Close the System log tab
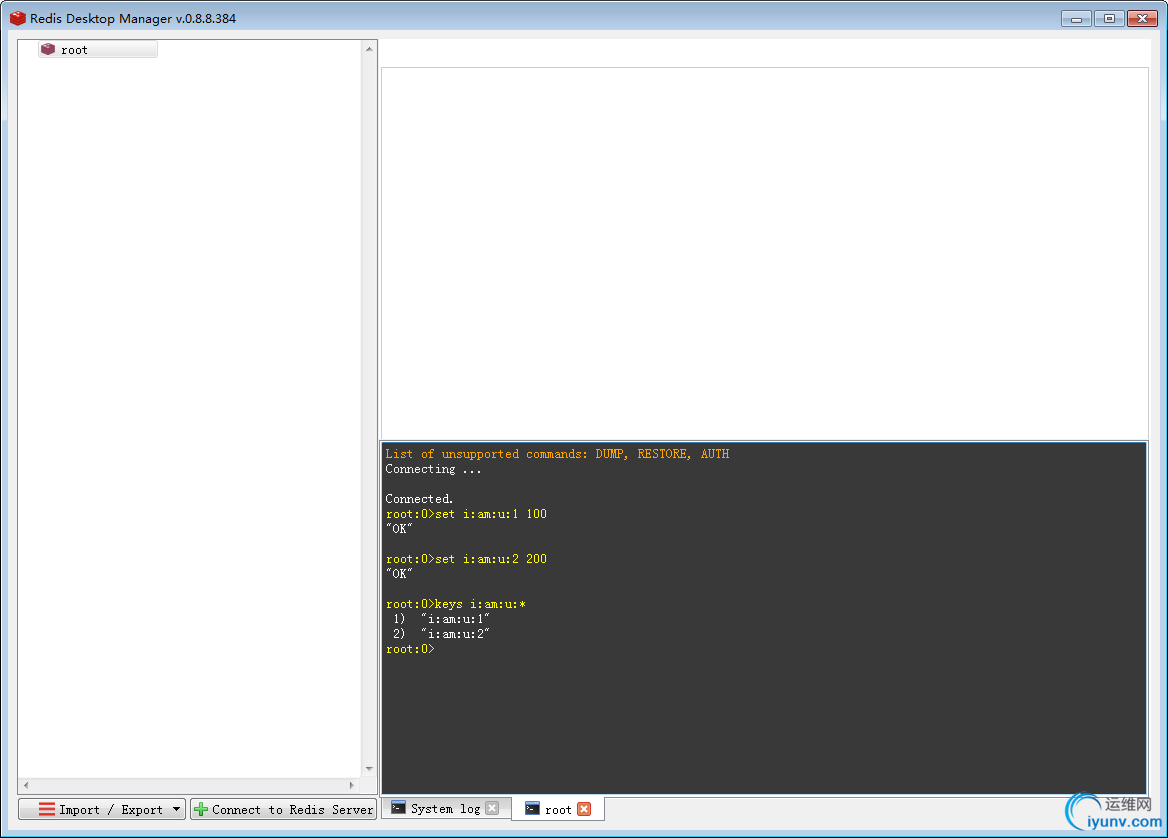This screenshot has height=838, width=1168. click(492, 808)
